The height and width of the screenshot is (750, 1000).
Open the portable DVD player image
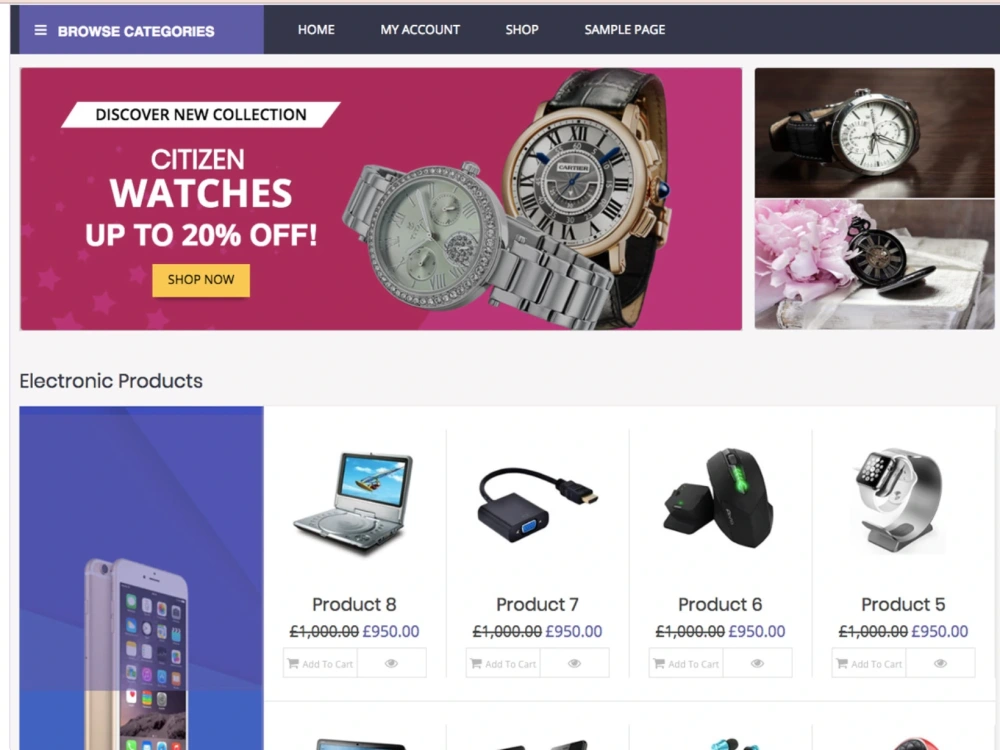(x=355, y=501)
